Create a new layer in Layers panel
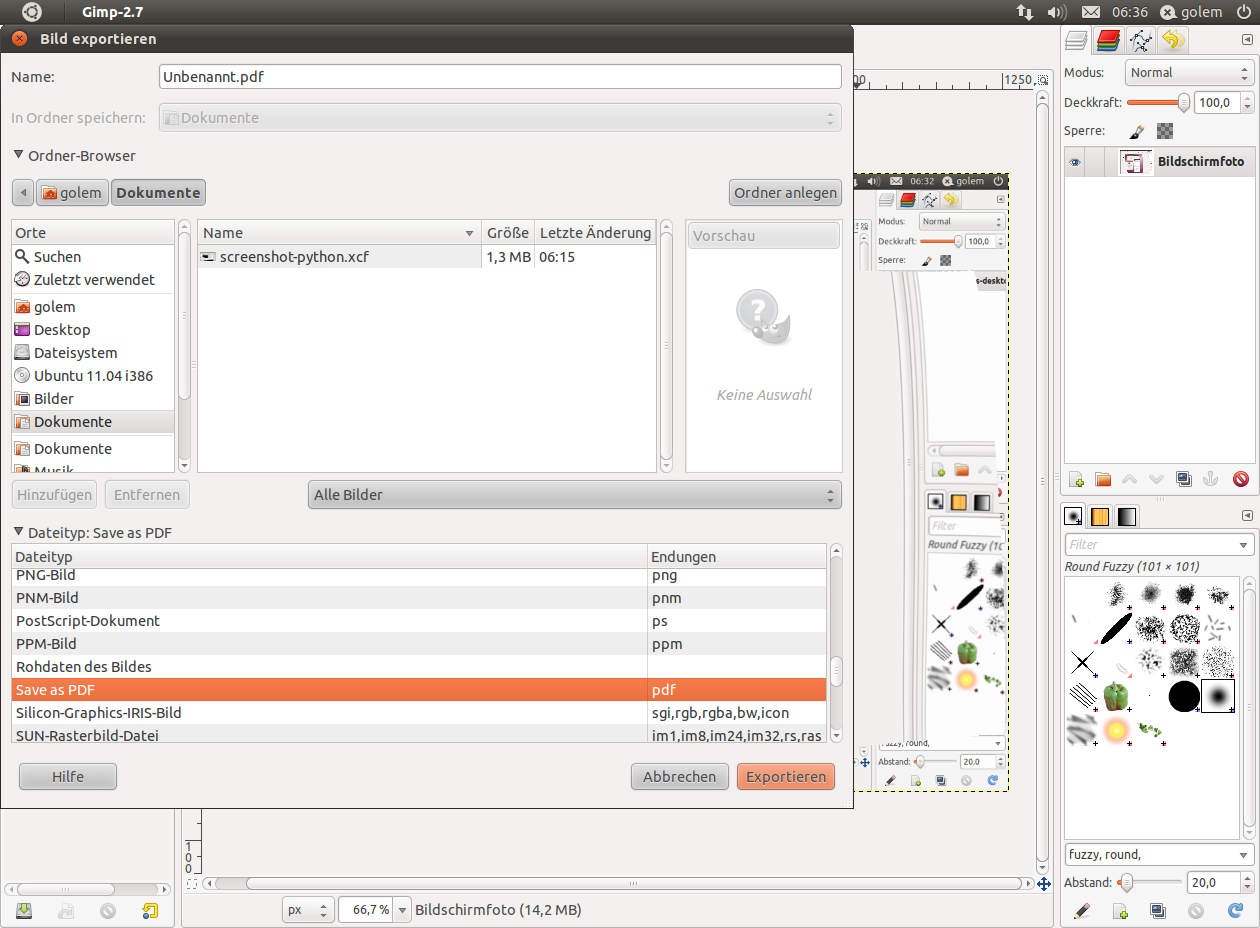Viewport: 1260px width, 928px height. (1076, 479)
